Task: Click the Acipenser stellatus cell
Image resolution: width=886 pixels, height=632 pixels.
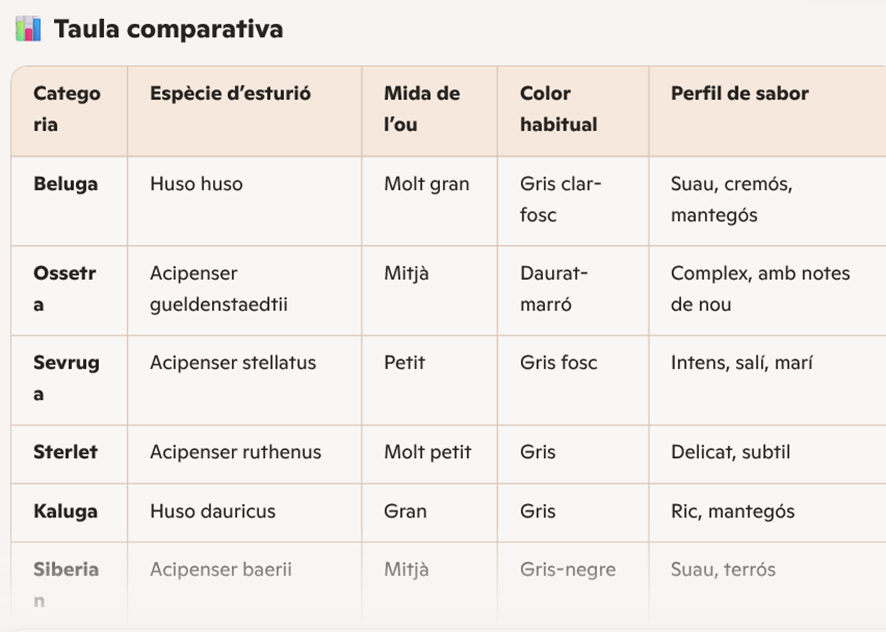Action: [233, 363]
